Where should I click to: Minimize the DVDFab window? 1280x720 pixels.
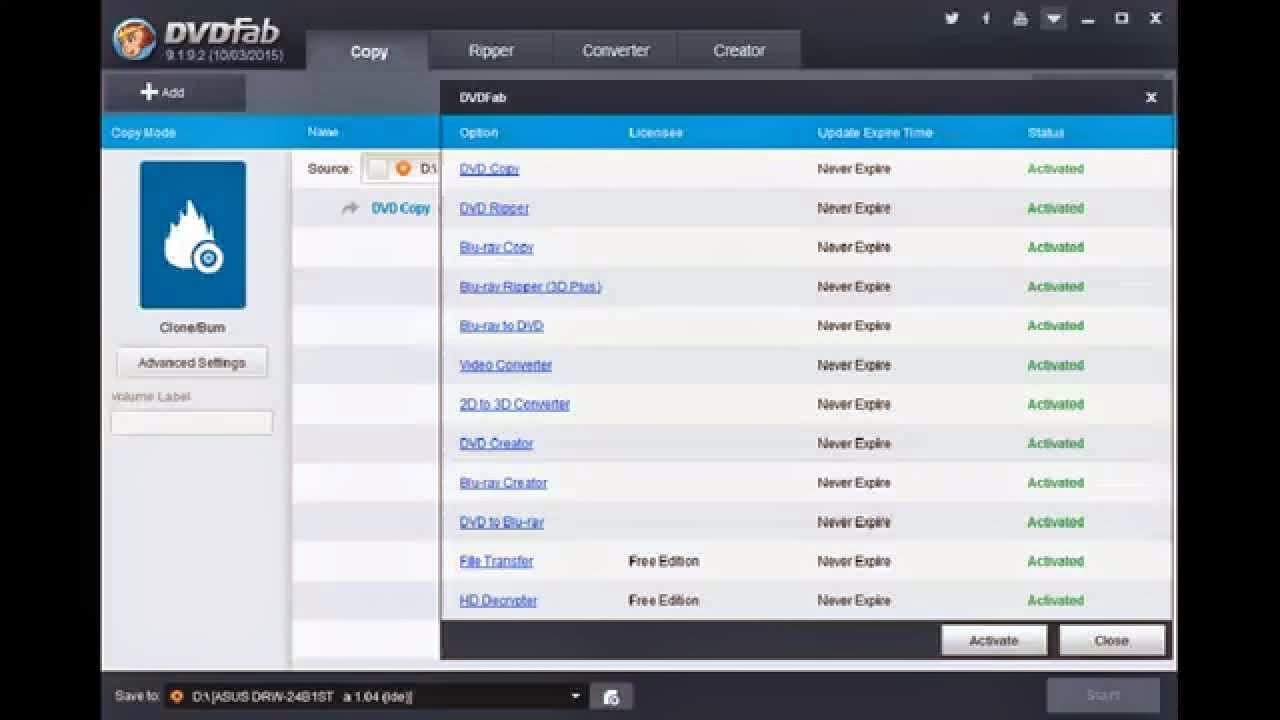click(x=1088, y=19)
